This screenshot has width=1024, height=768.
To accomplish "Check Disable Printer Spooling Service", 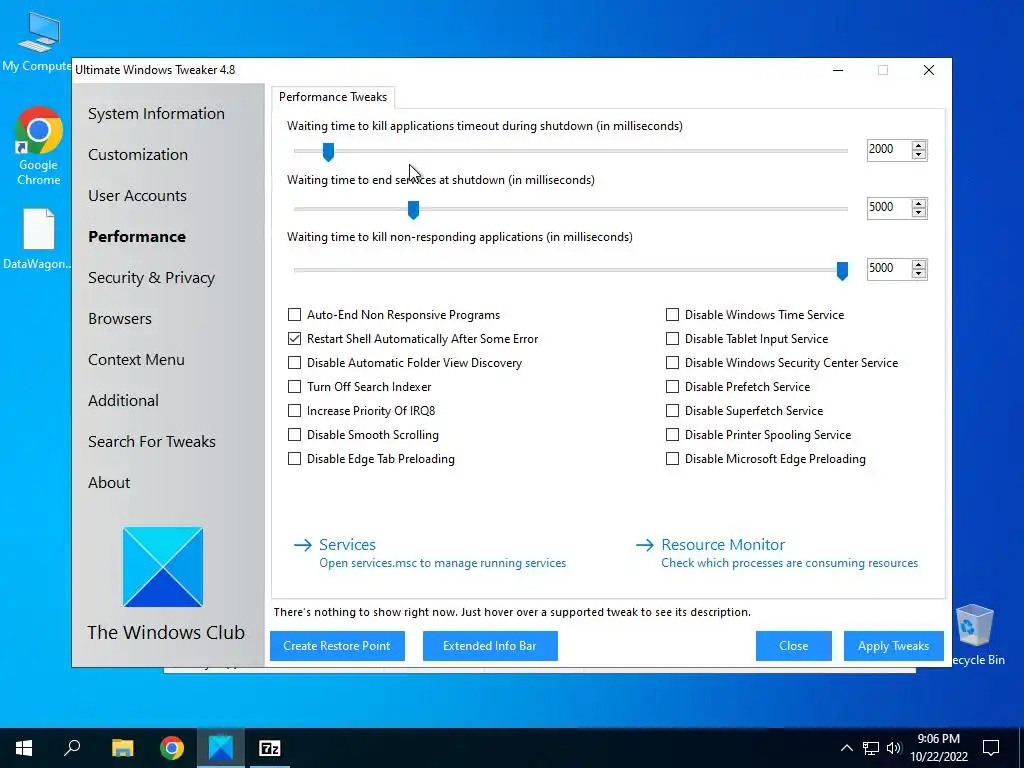I will [672, 435].
